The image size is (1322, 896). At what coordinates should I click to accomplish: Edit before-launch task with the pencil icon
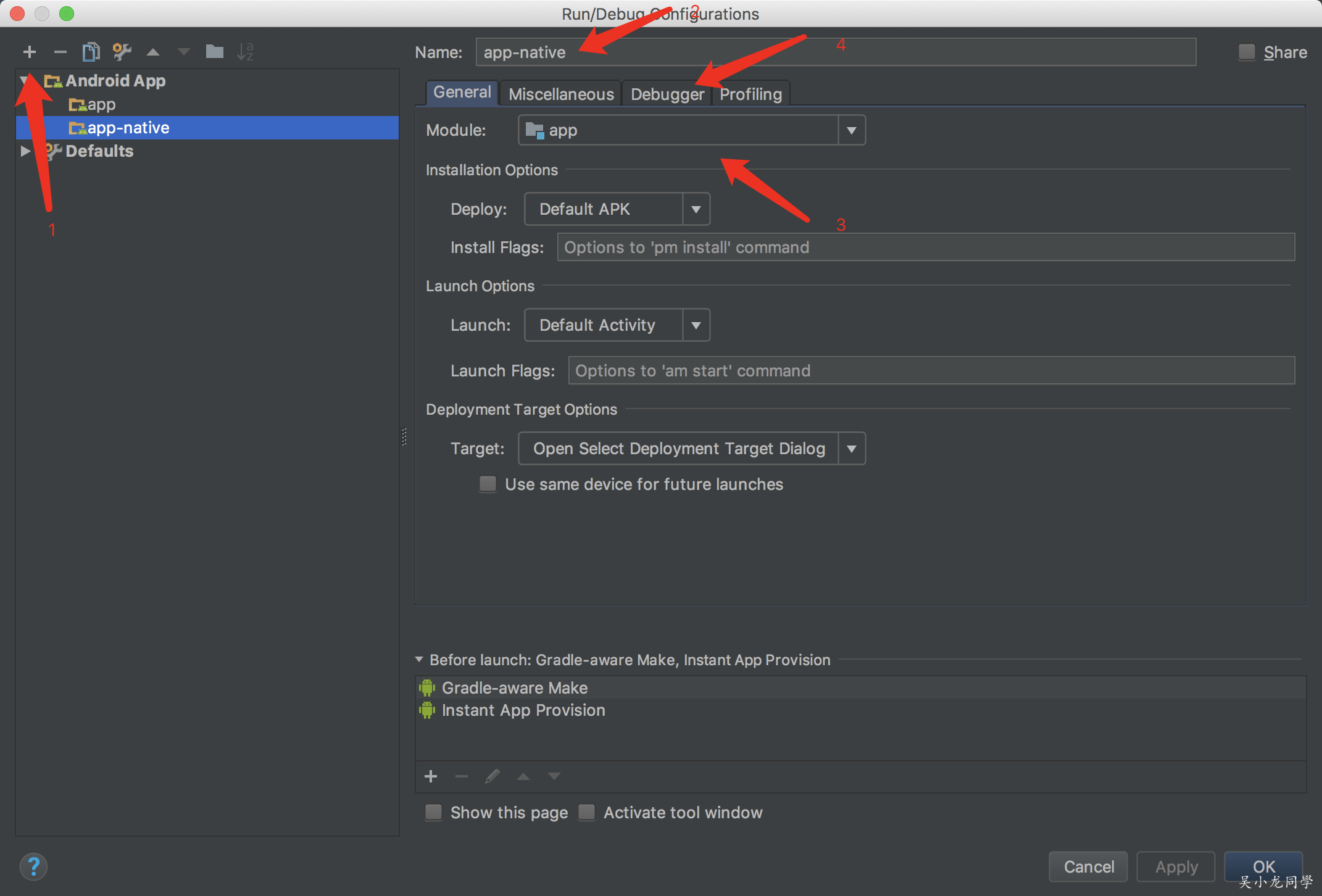pyautogui.click(x=492, y=776)
